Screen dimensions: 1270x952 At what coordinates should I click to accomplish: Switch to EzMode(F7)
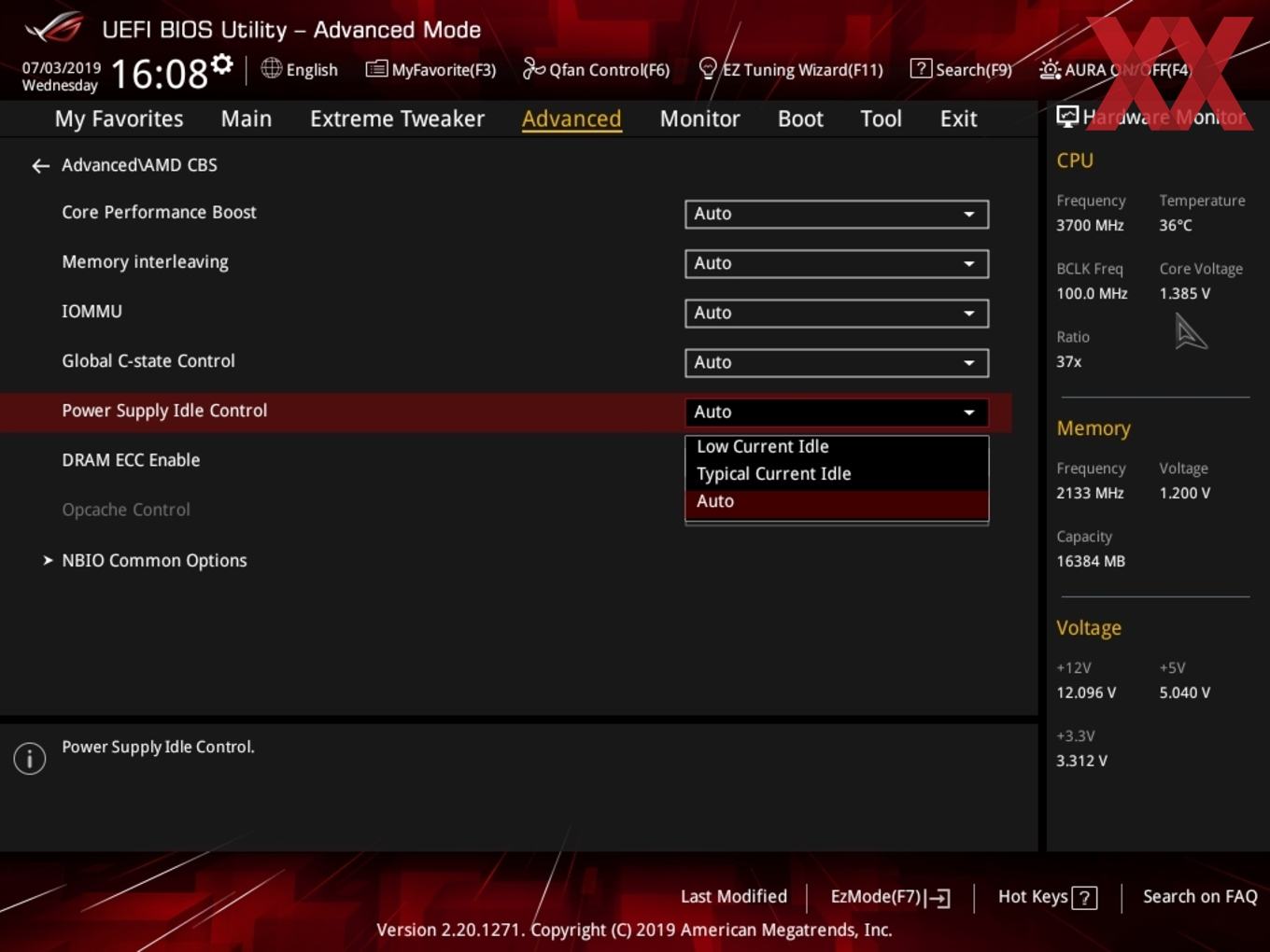pyautogui.click(x=890, y=897)
